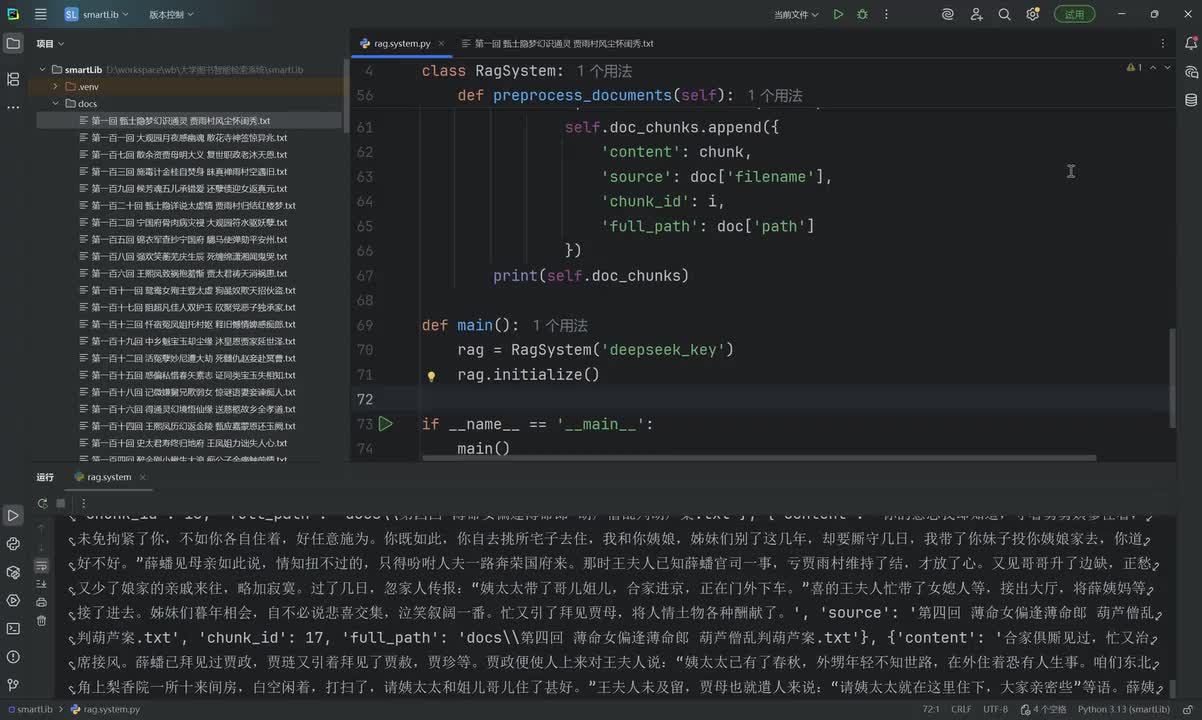Open Git version control tool window icon
This screenshot has height=720, width=1202.
(13, 684)
